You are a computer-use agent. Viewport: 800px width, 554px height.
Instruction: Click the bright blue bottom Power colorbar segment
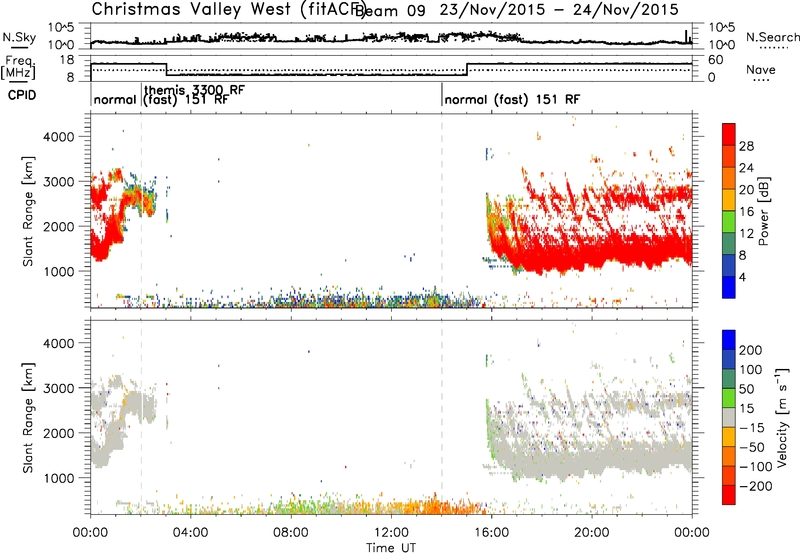click(729, 287)
